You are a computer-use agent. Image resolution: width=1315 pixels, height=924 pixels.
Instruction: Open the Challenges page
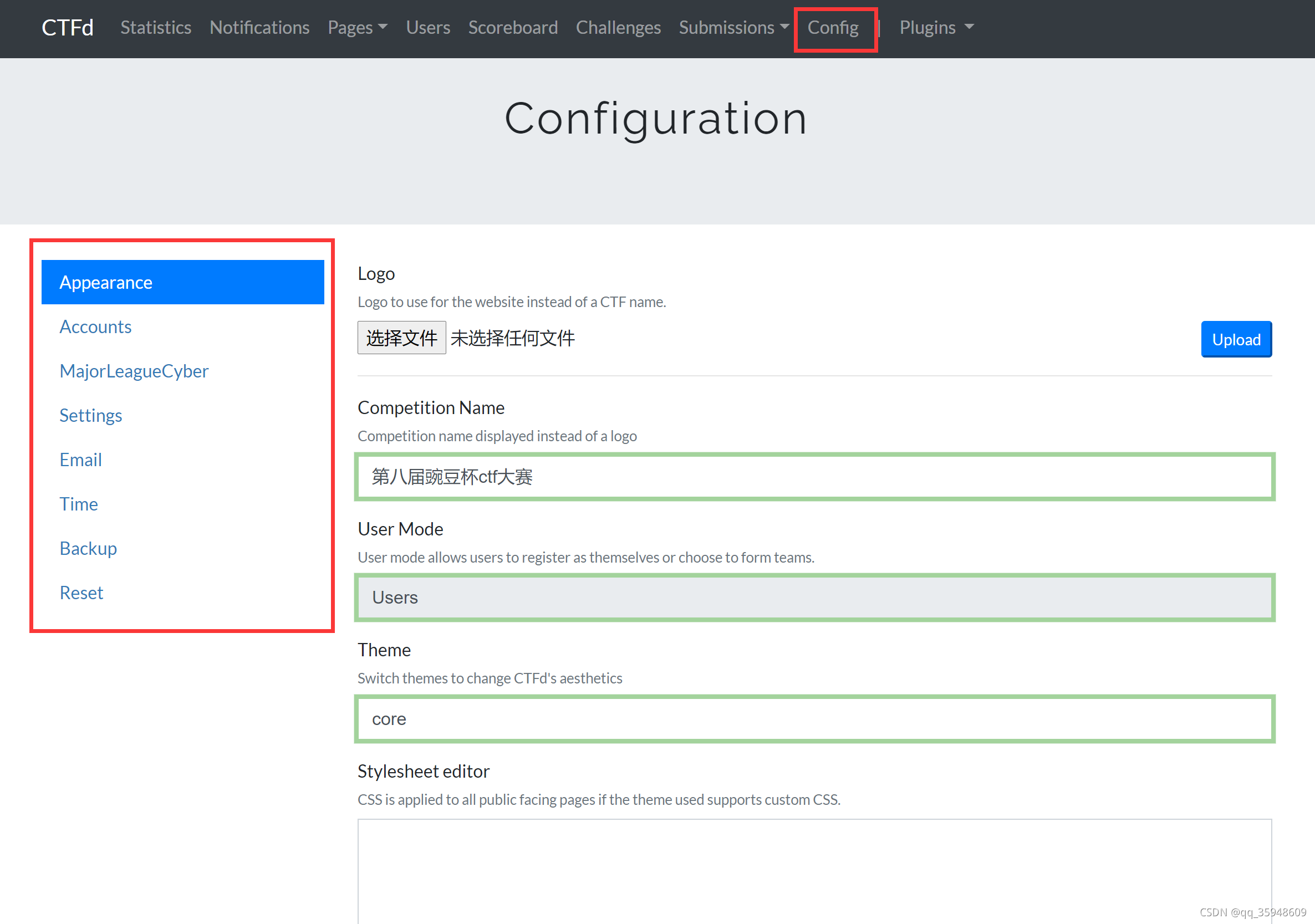[x=618, y=28]
